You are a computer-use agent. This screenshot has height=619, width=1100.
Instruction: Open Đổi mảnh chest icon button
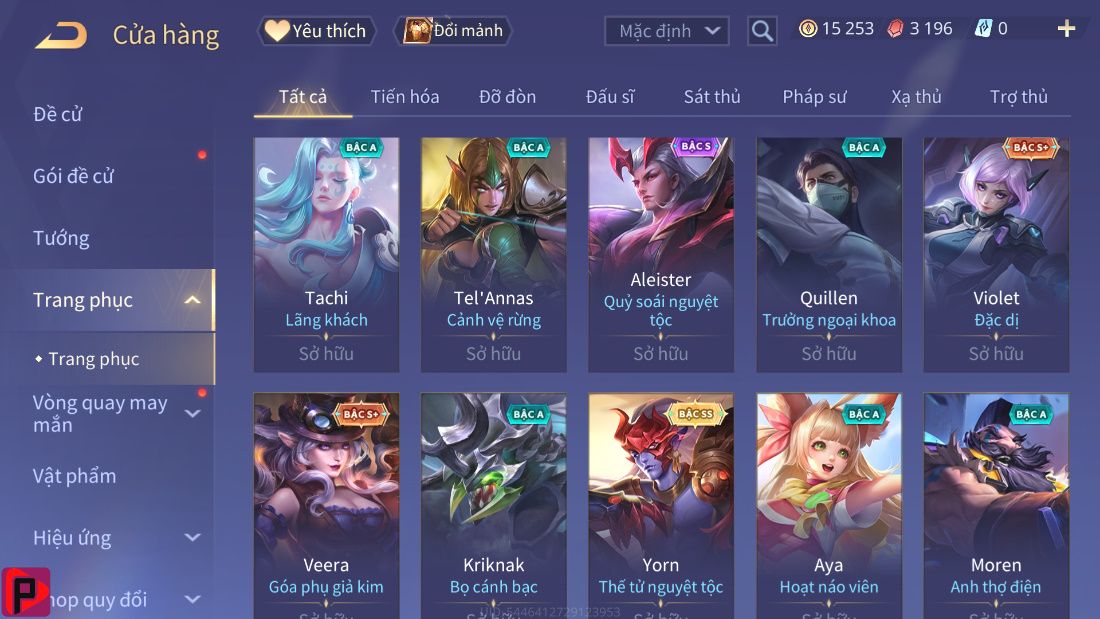coord(417,30)
